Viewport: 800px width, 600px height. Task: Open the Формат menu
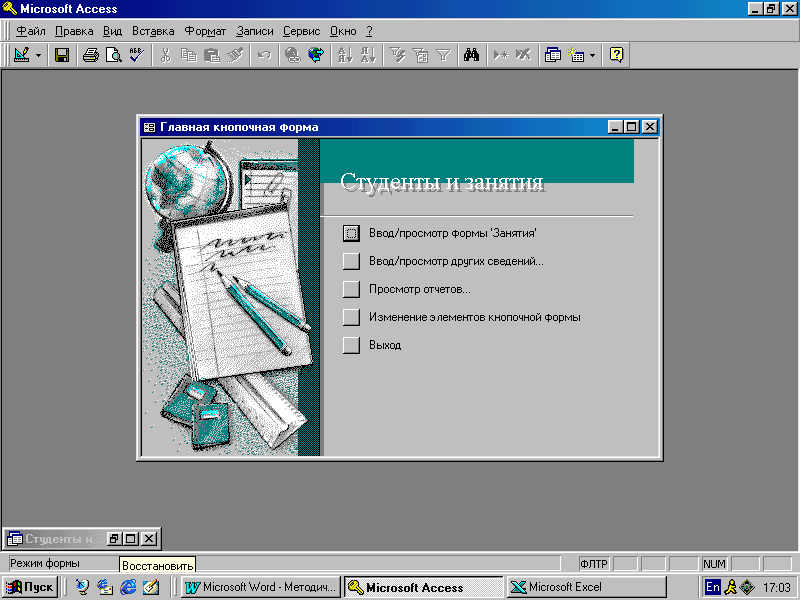(x=205, y=31)
